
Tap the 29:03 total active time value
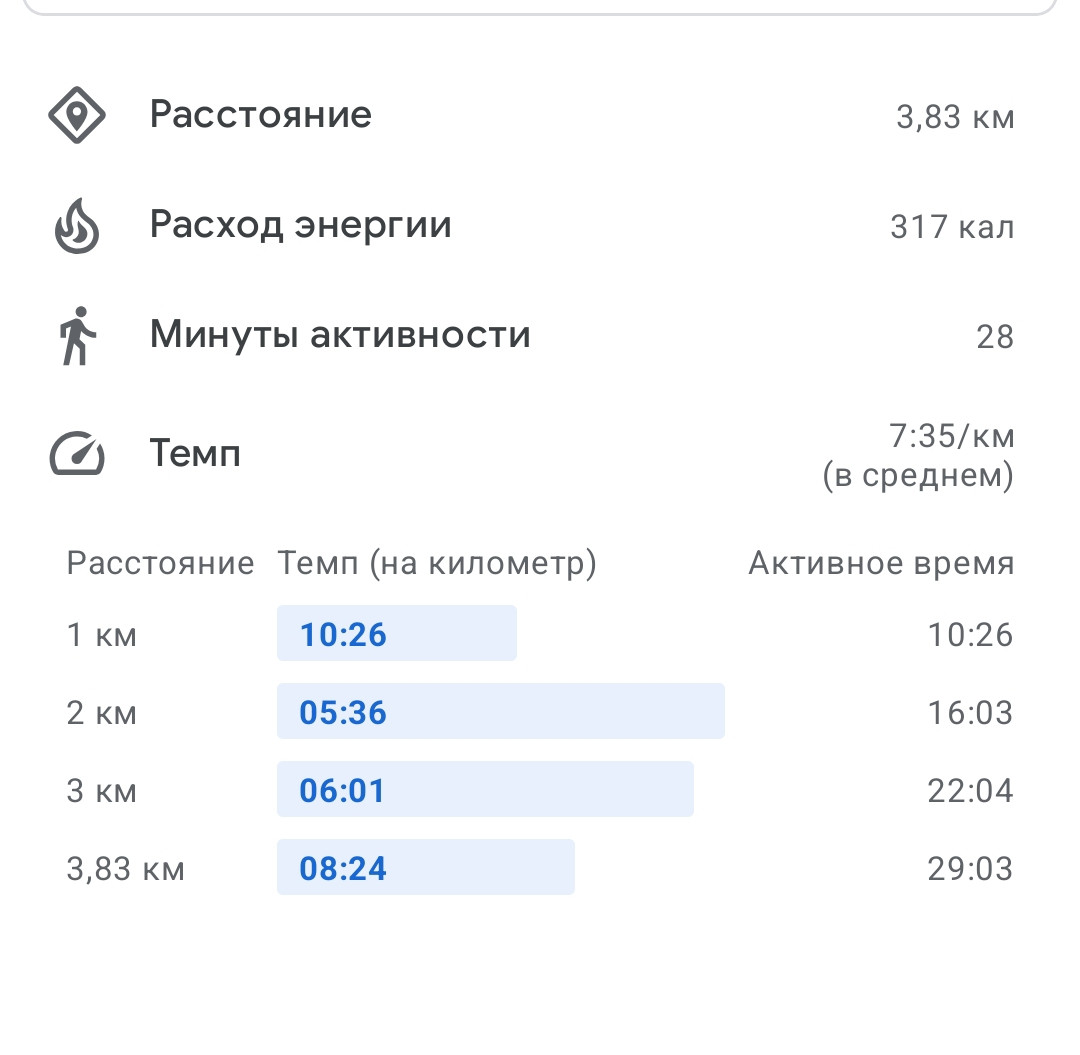[970, 868]
